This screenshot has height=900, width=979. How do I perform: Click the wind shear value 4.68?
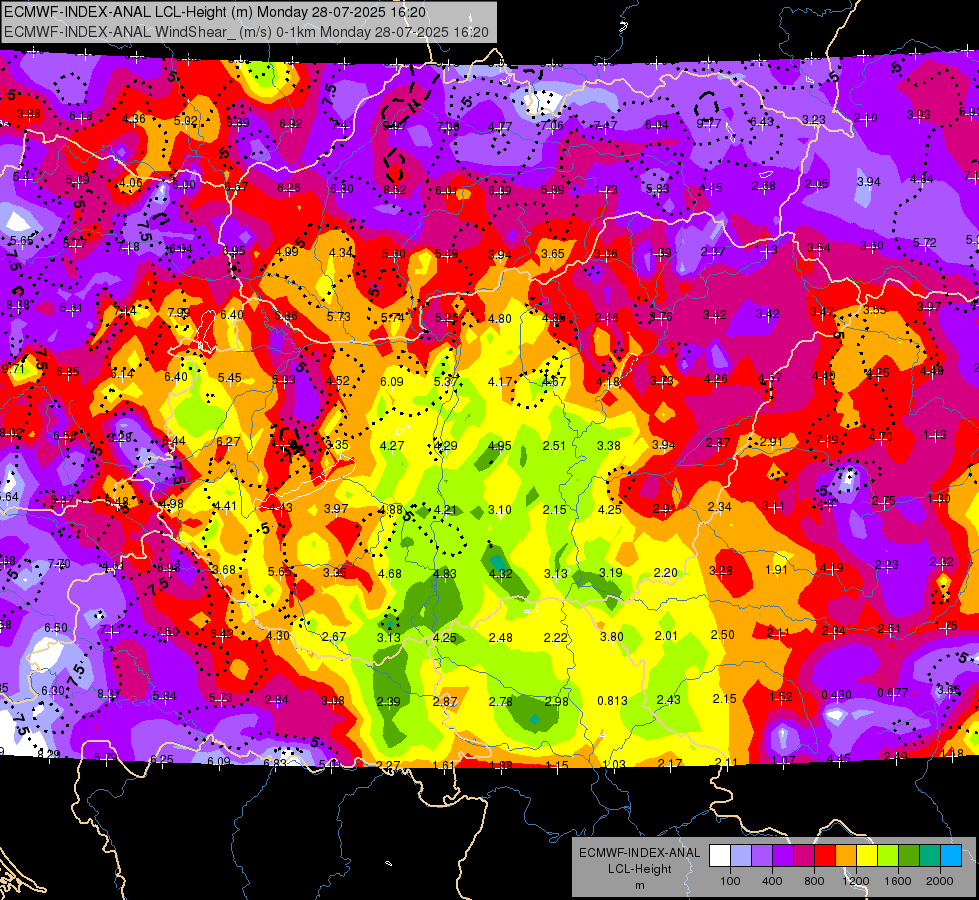[390, 573]
